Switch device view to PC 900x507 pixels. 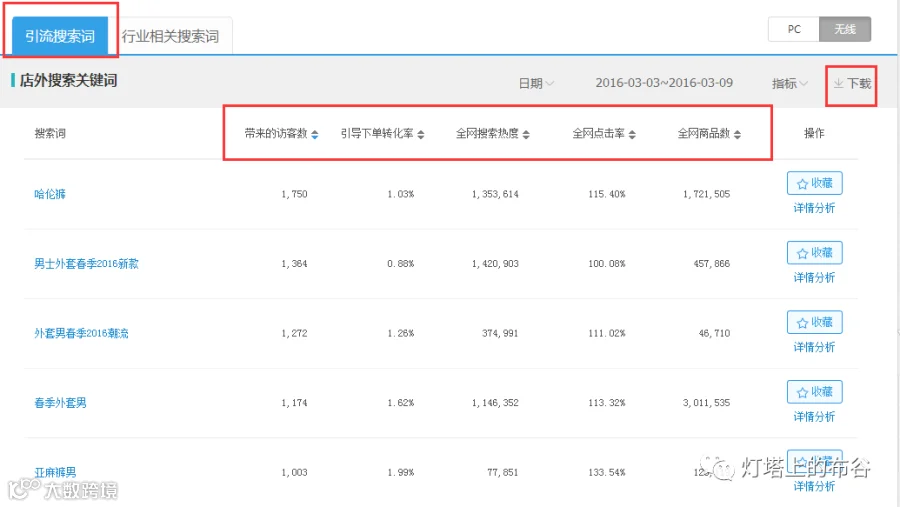(x=794, y=29)
